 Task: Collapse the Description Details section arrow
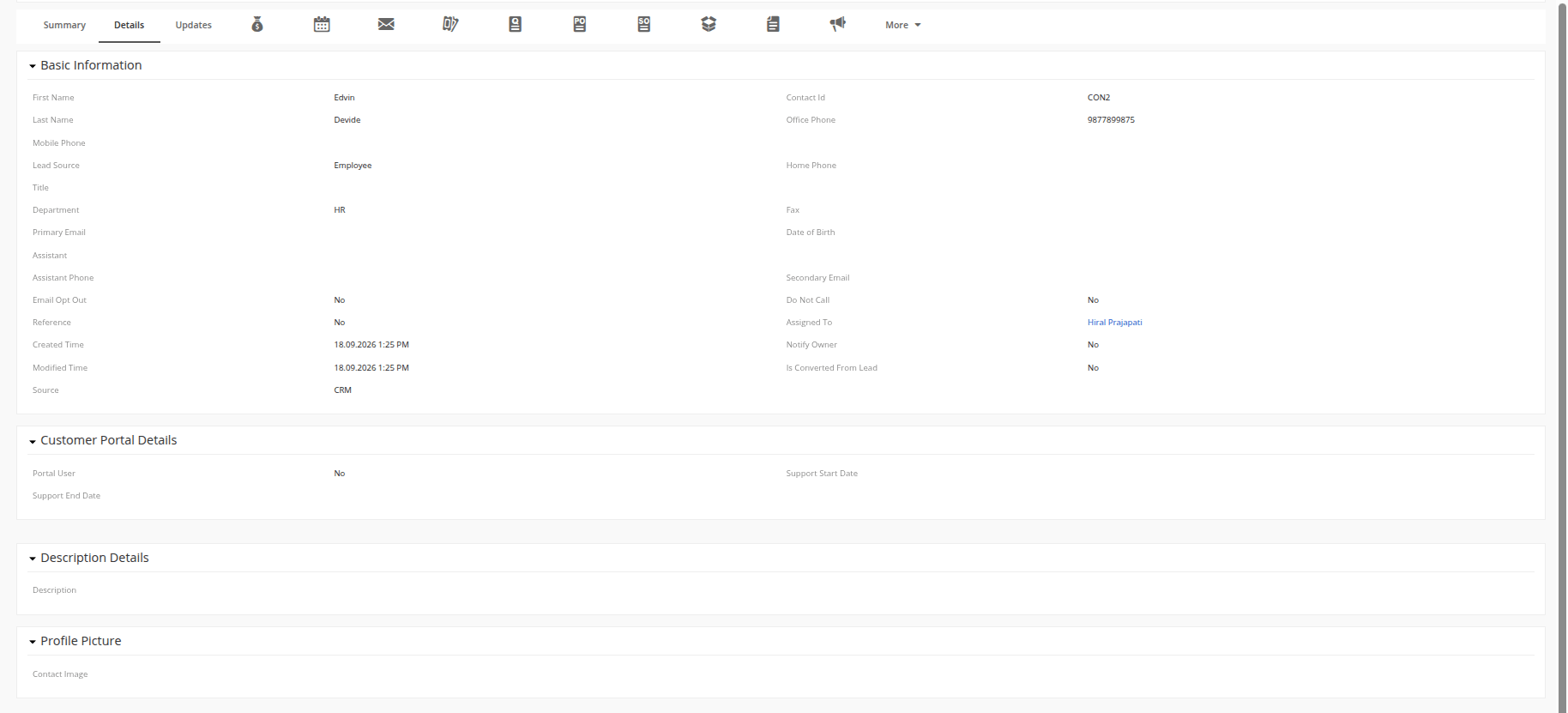33,559
